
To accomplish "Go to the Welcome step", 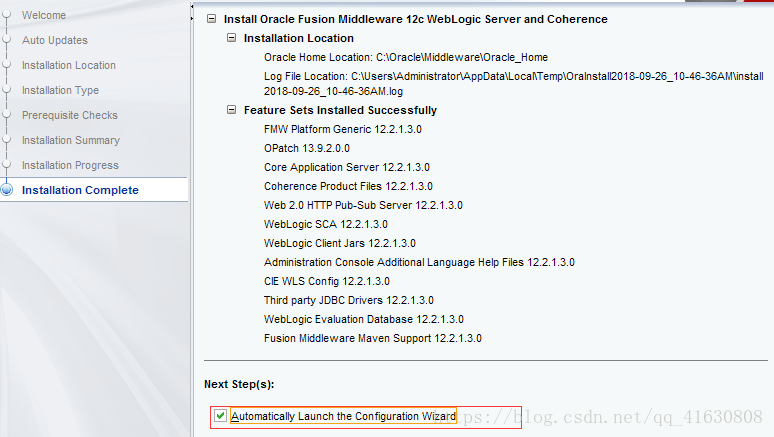I will 44,15.
